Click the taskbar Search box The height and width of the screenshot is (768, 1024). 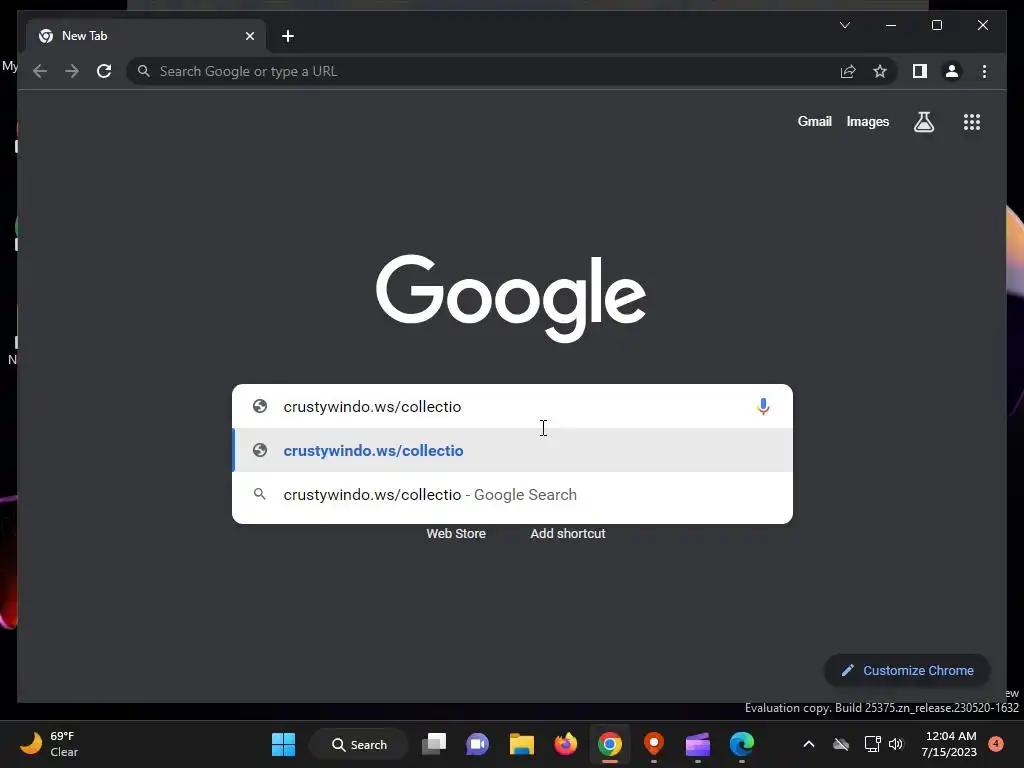tap(359, 744)
